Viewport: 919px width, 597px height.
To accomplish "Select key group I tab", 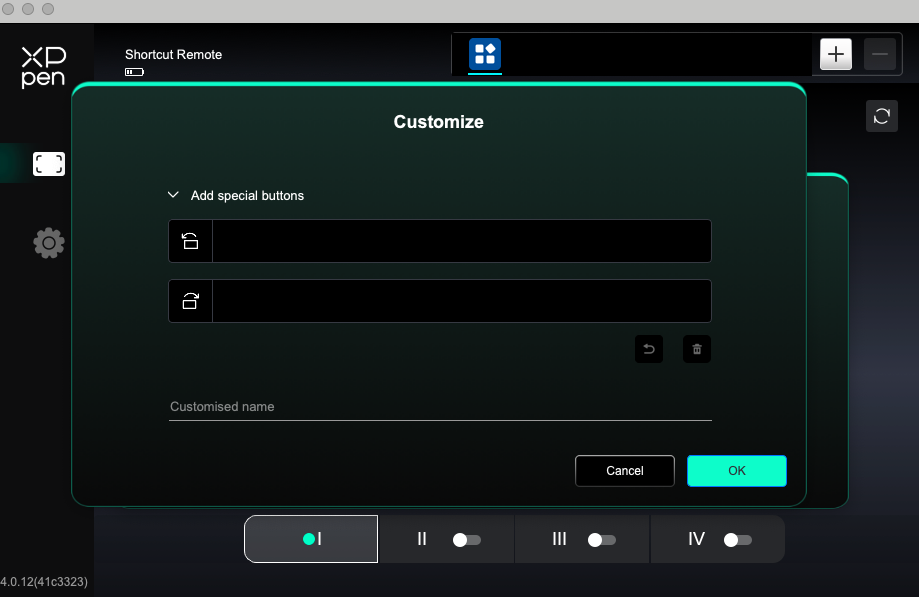I will tap(311, 539).
